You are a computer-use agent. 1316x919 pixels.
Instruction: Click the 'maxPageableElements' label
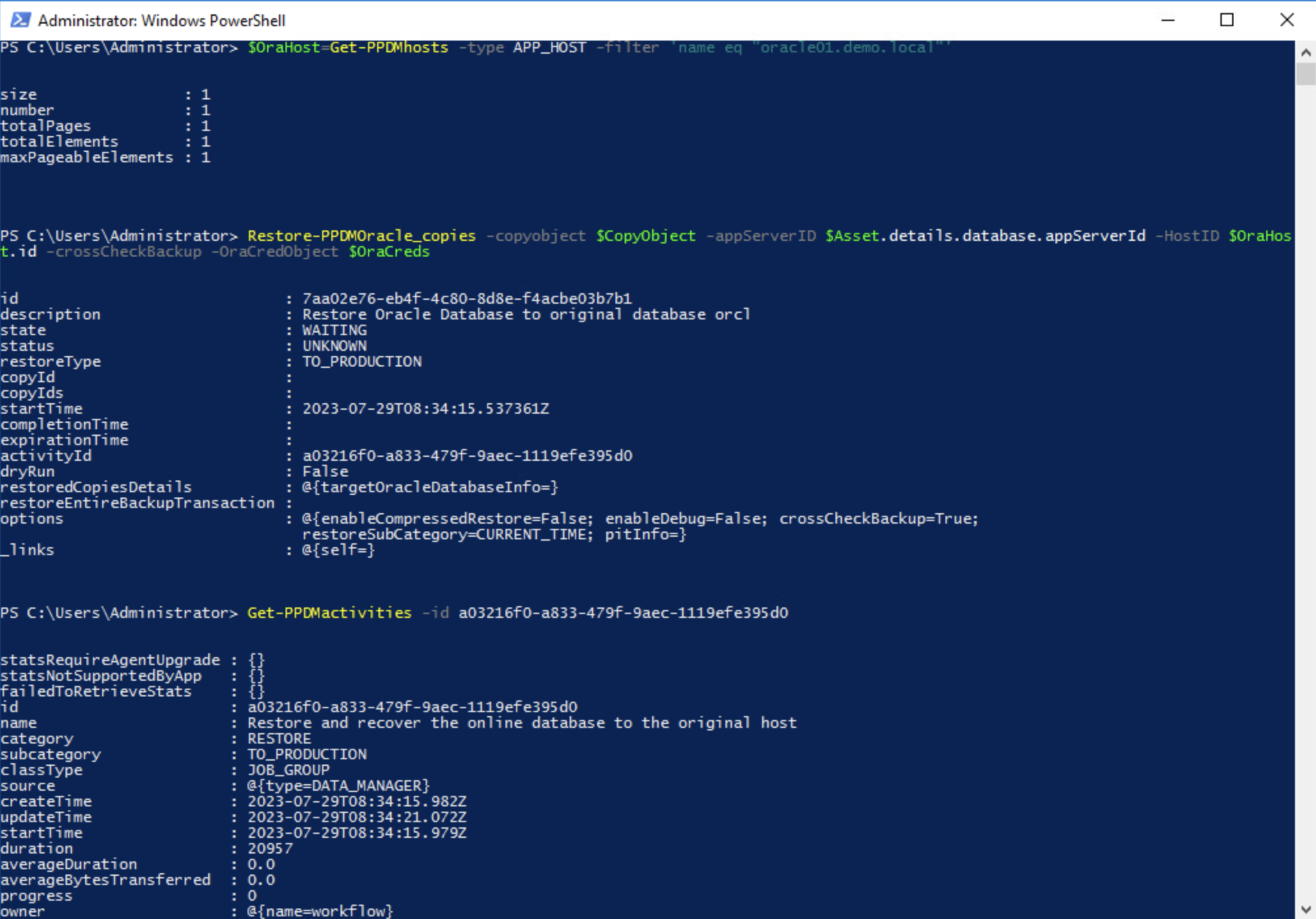[x=86, y=157]
